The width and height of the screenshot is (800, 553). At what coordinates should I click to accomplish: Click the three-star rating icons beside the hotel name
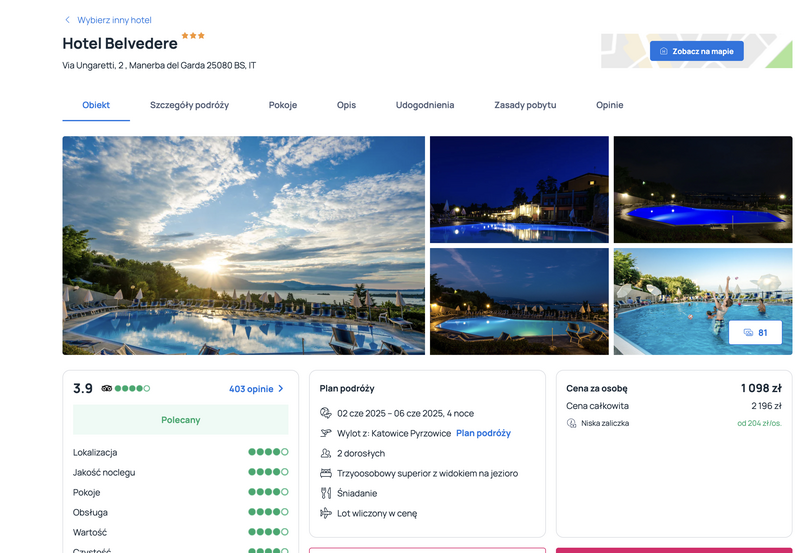pos(193,36)
